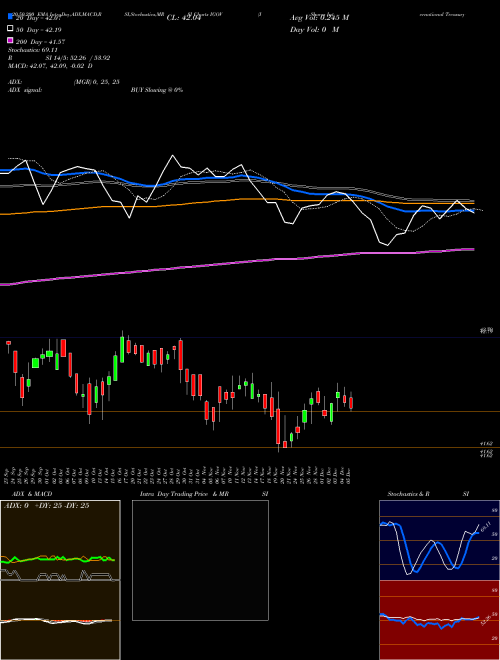Click the 'BUY Slowing @ 0%' signal text
The image size is (500, 660).
coord(157,90)
